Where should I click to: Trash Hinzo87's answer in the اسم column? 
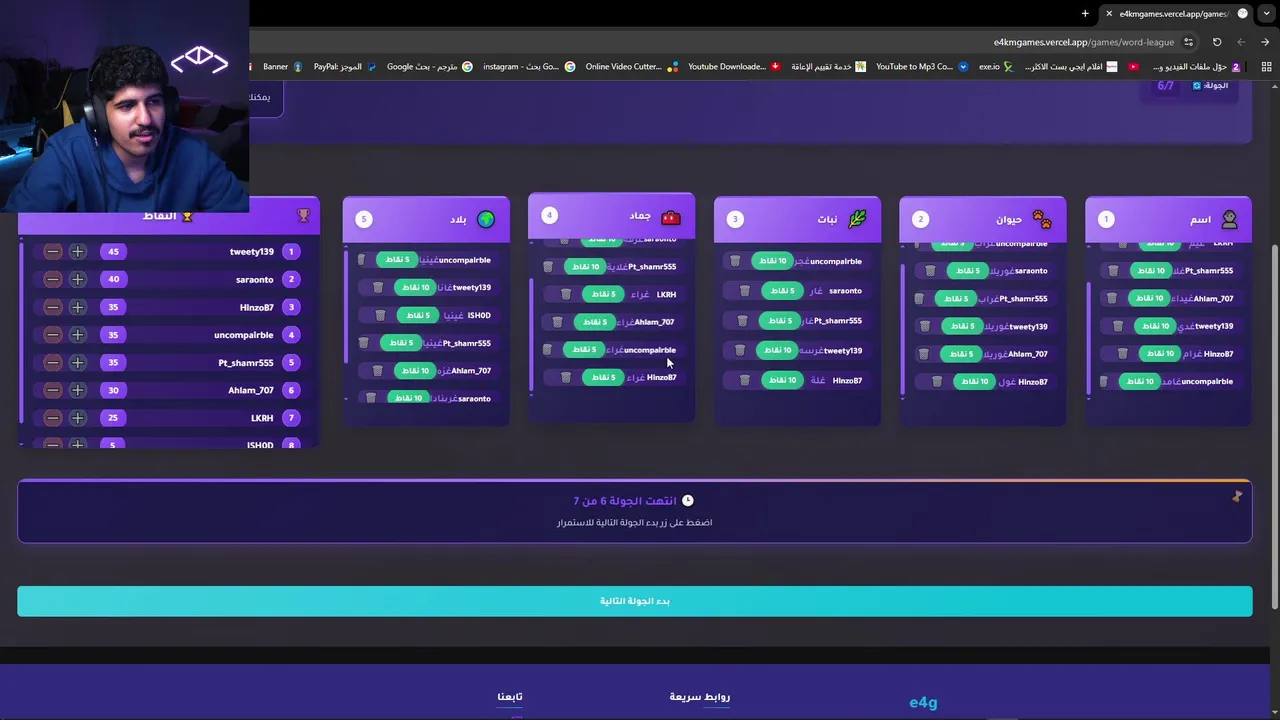tap(1122, 354)
